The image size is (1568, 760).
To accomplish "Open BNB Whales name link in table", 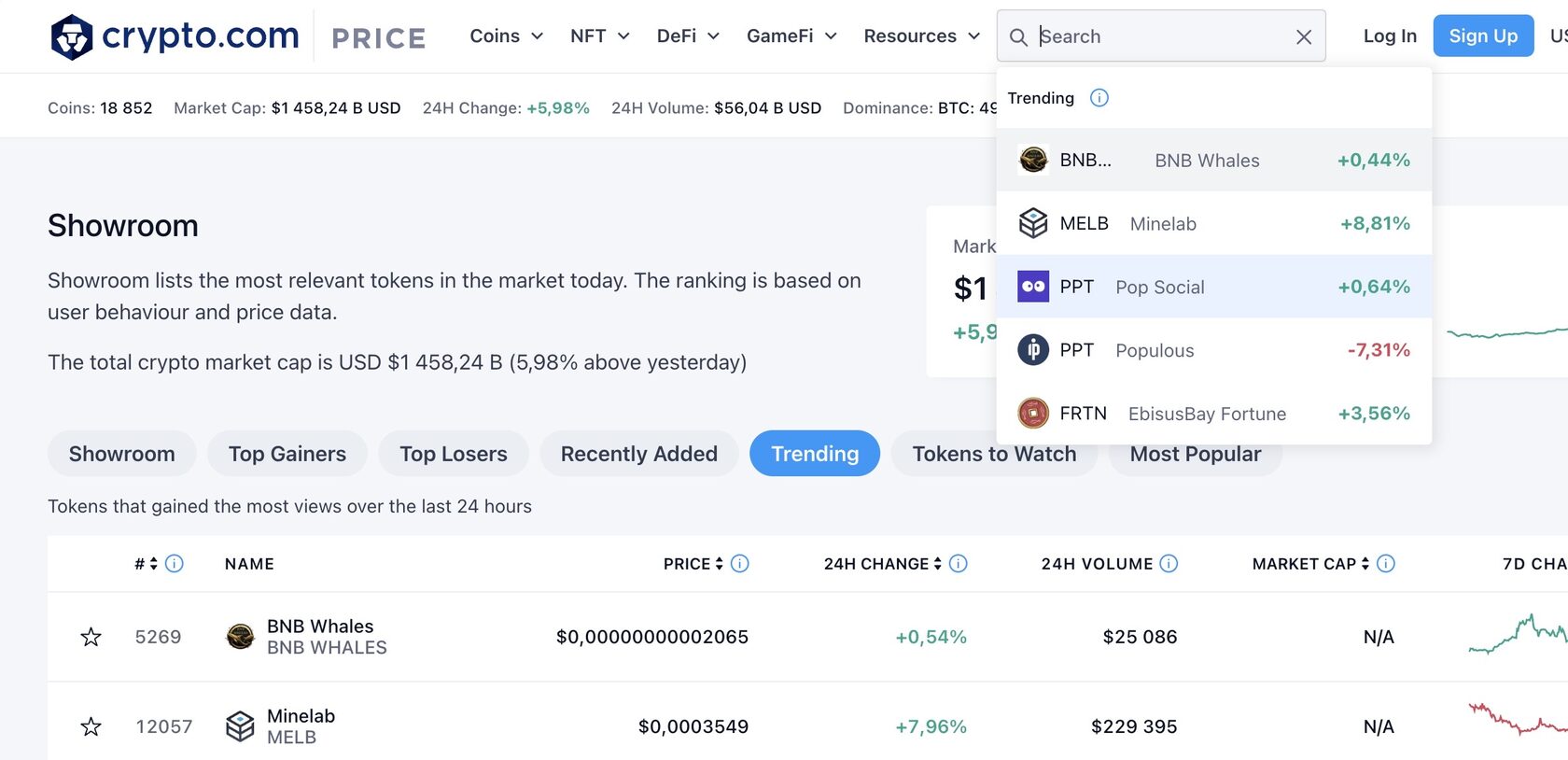I will coord(320,626).
